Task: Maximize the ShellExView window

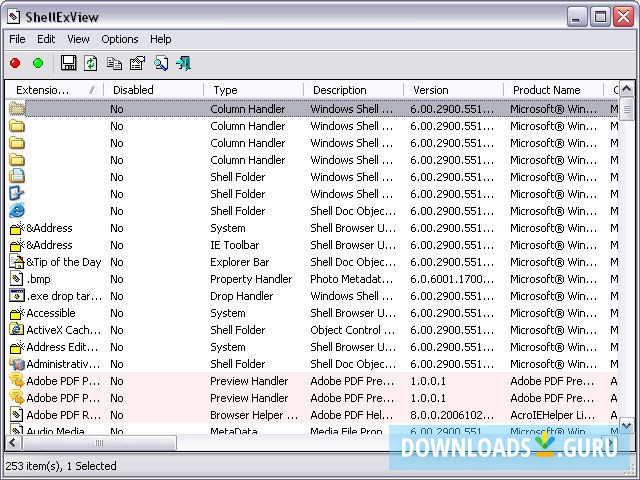Action: click(x=600, y=17)
